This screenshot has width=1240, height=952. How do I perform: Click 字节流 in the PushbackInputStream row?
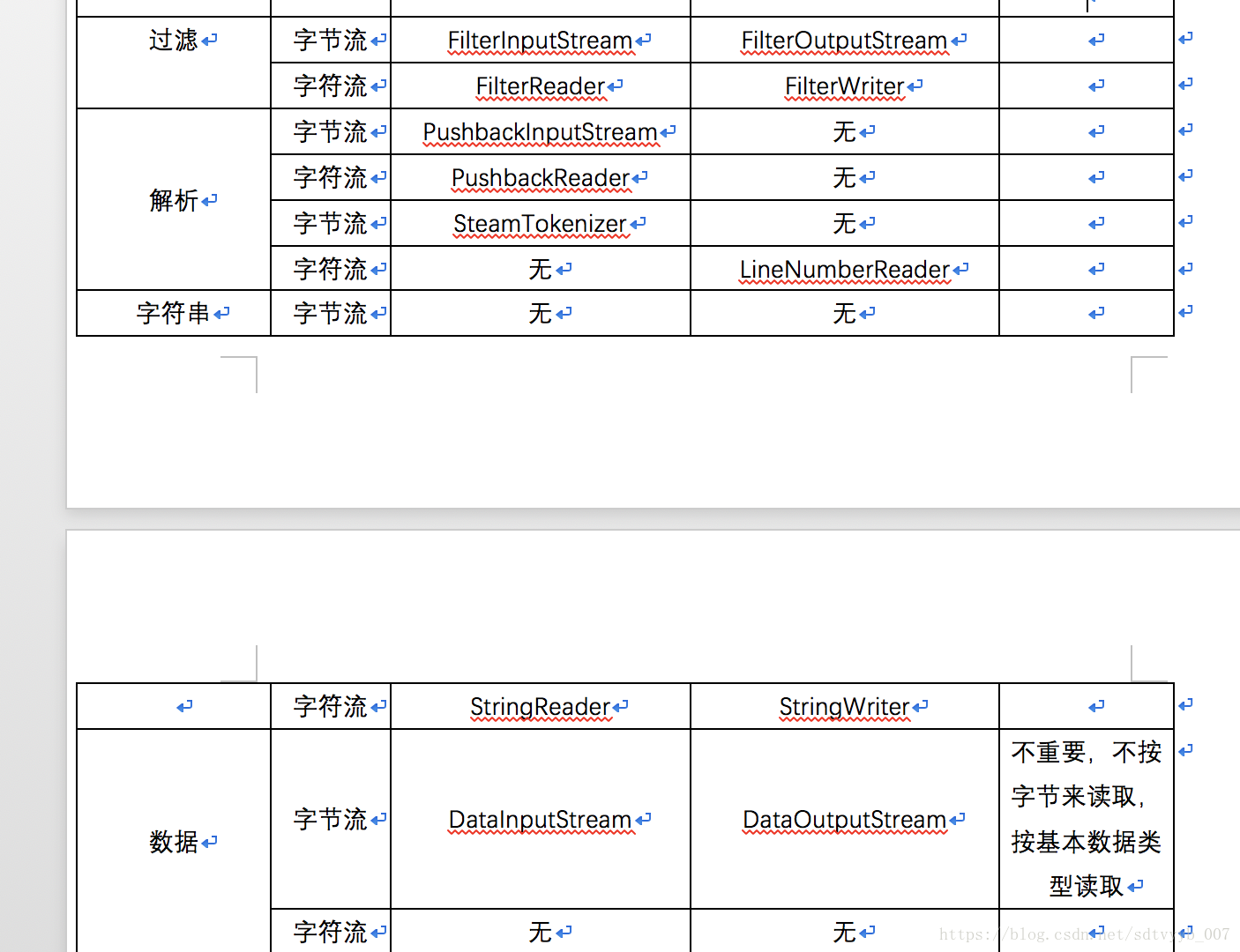click(x=330, y=131)
